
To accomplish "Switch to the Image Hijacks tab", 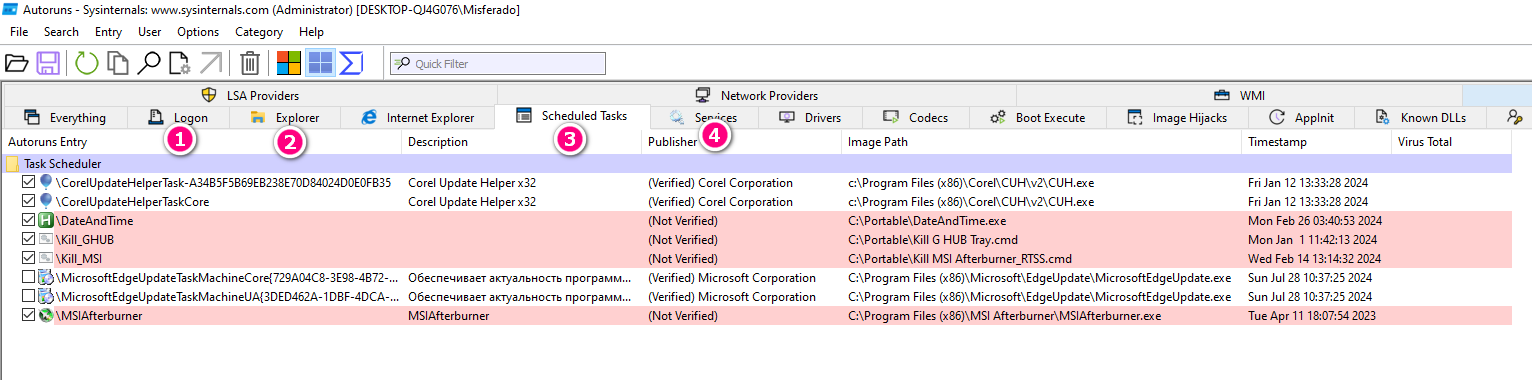I will 1177,118.
